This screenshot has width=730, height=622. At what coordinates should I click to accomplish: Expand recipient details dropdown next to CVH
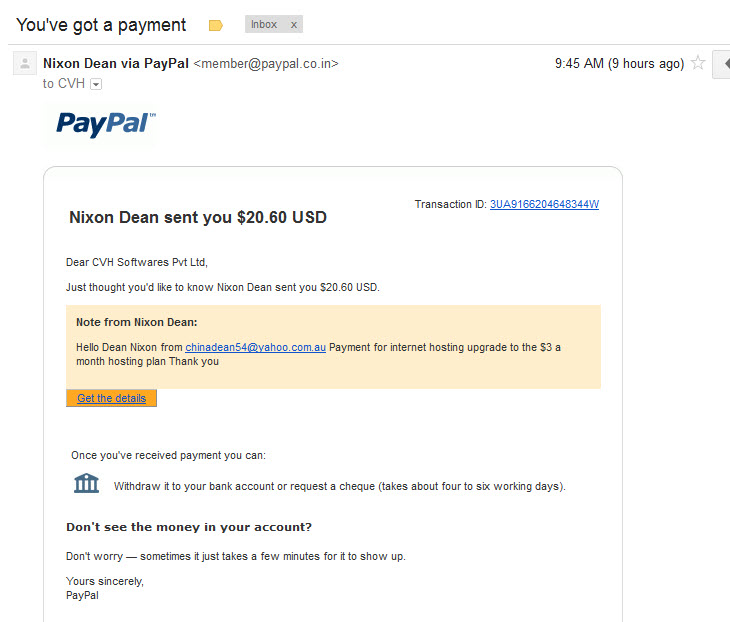coord(96,84)
